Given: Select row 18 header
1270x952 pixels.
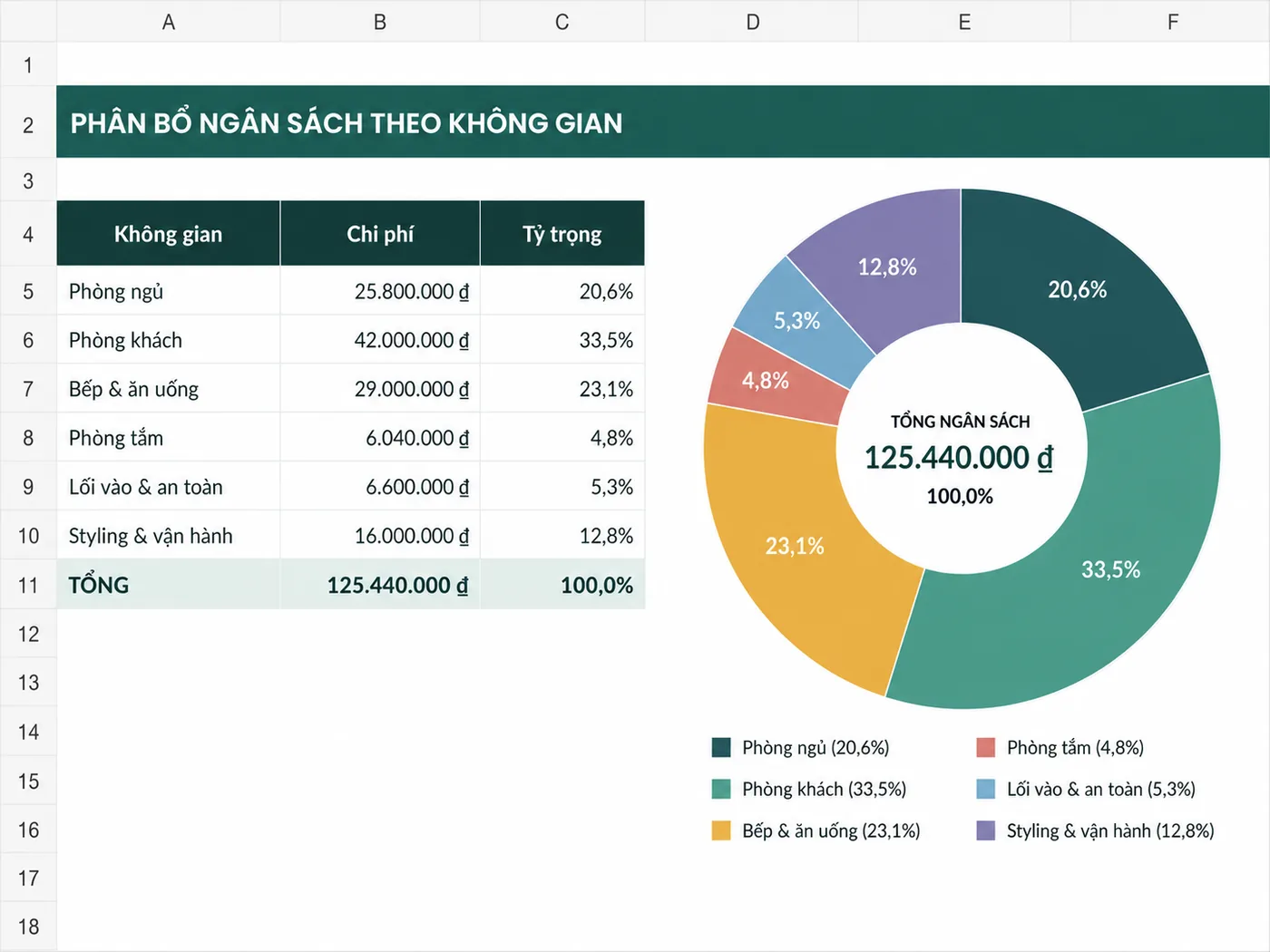Looking at the screenshot, I should click(x=28, y=927).
